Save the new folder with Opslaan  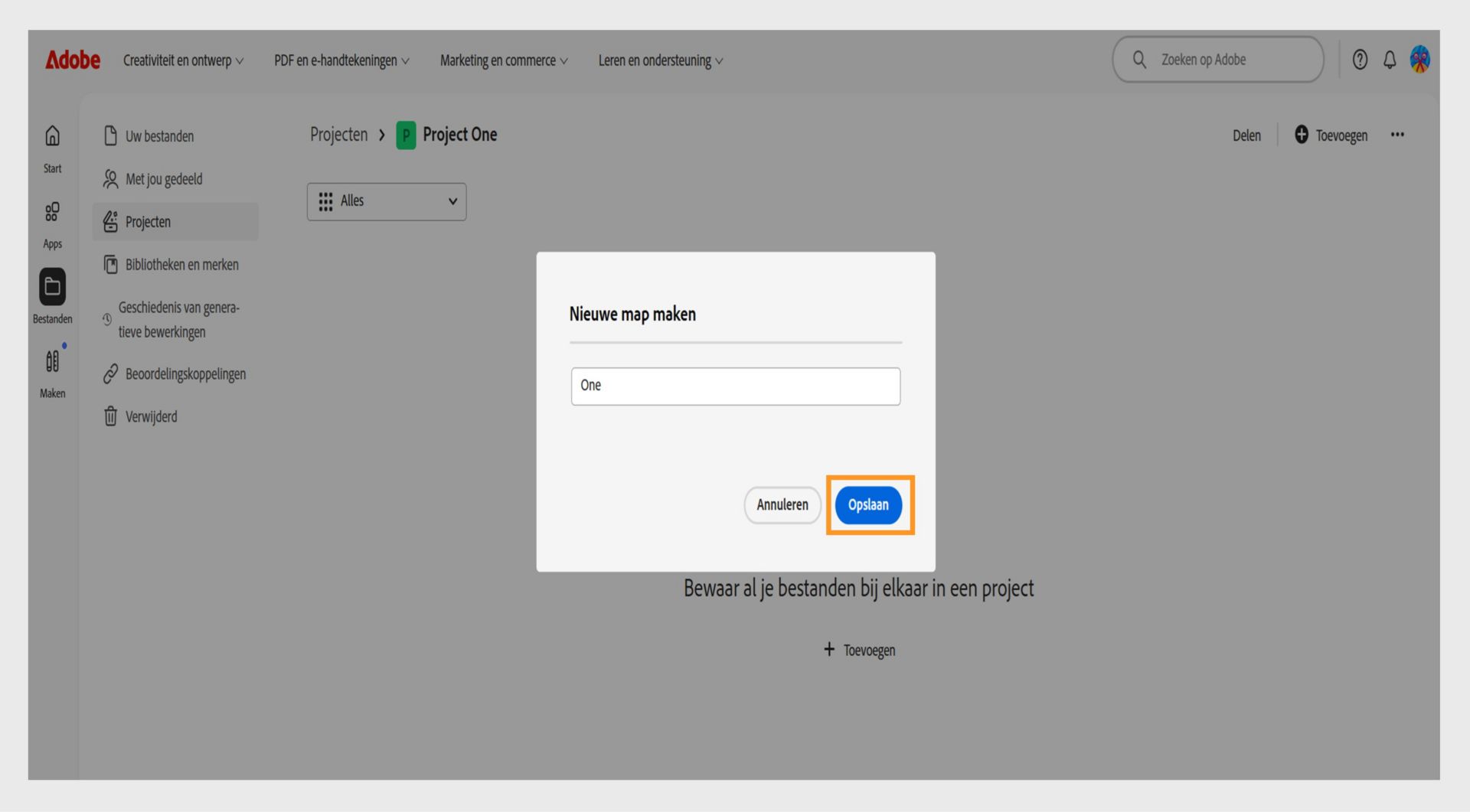[x=868, y=505]
